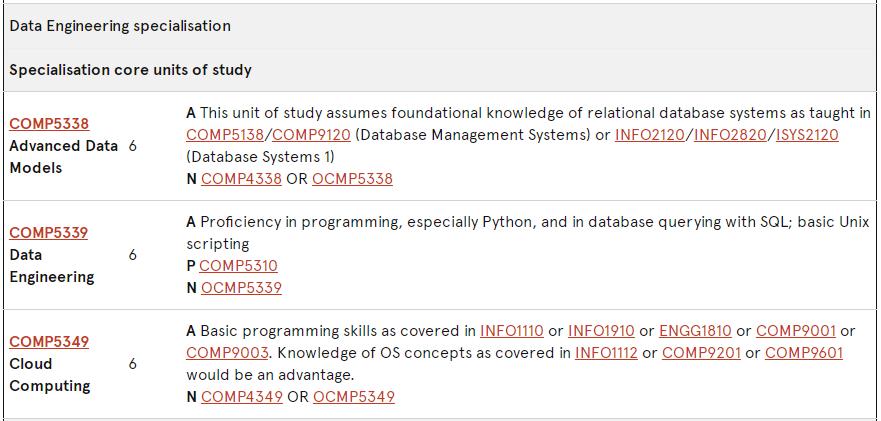Follow the COMP9120 link

pyautogui.click(x=311, y=135)
